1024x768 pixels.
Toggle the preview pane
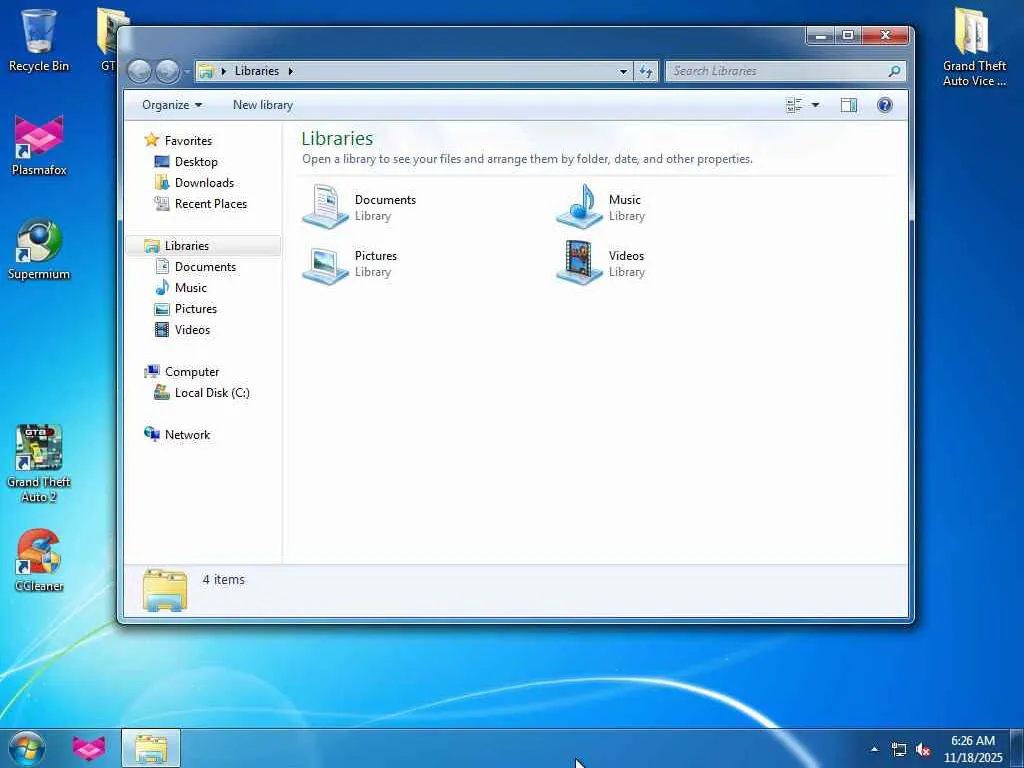click(x=848, y=105)
